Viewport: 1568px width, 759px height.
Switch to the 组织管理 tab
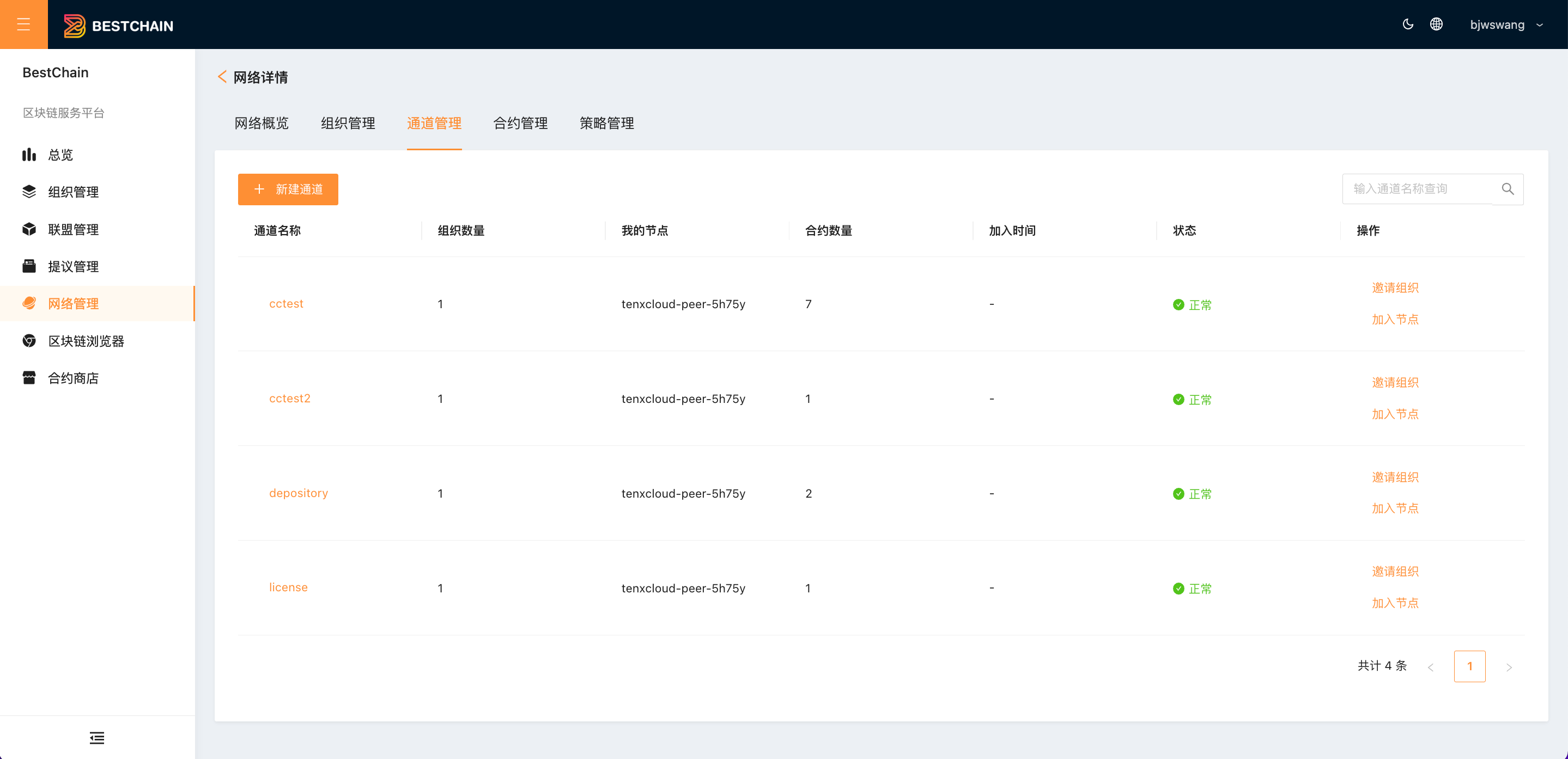(348, 124)
